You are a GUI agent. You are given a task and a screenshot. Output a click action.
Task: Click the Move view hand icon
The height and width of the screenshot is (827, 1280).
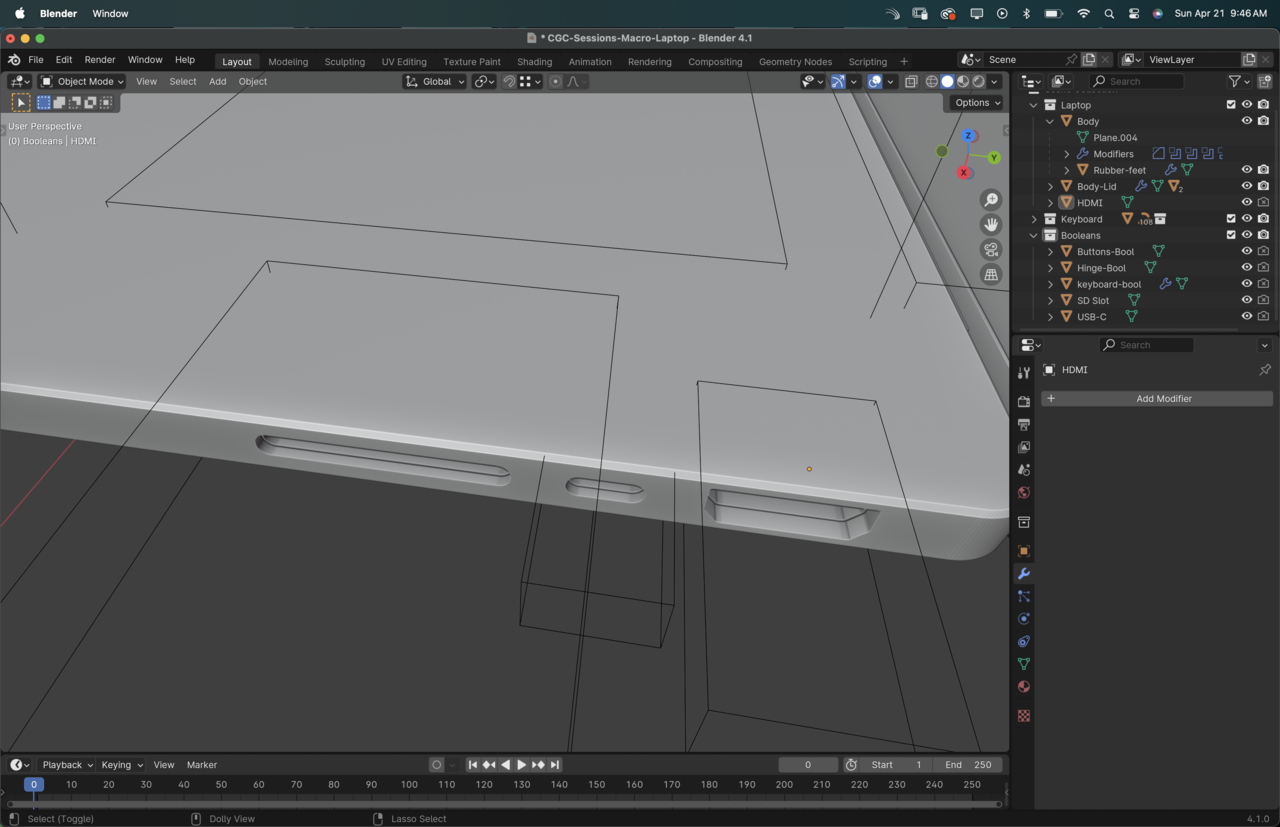coord(991,225)
